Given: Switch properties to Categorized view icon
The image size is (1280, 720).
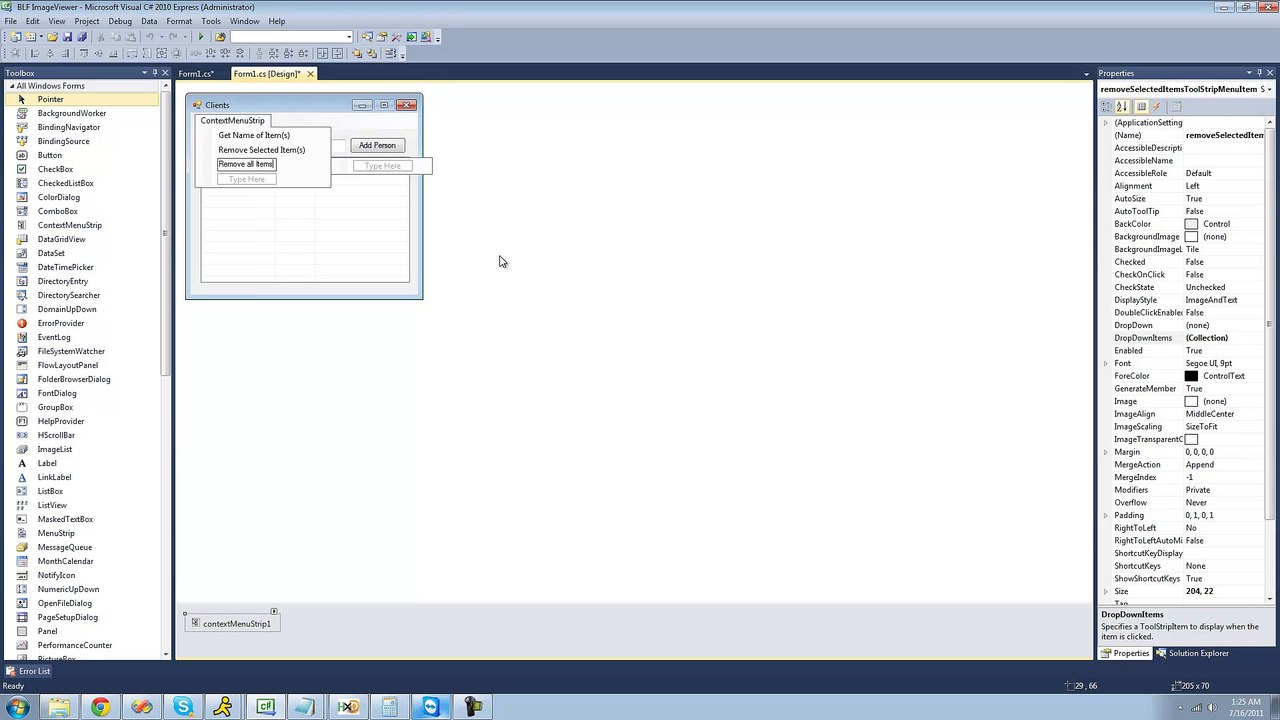Looking at the screenshot, I should tap(1106, 107).
